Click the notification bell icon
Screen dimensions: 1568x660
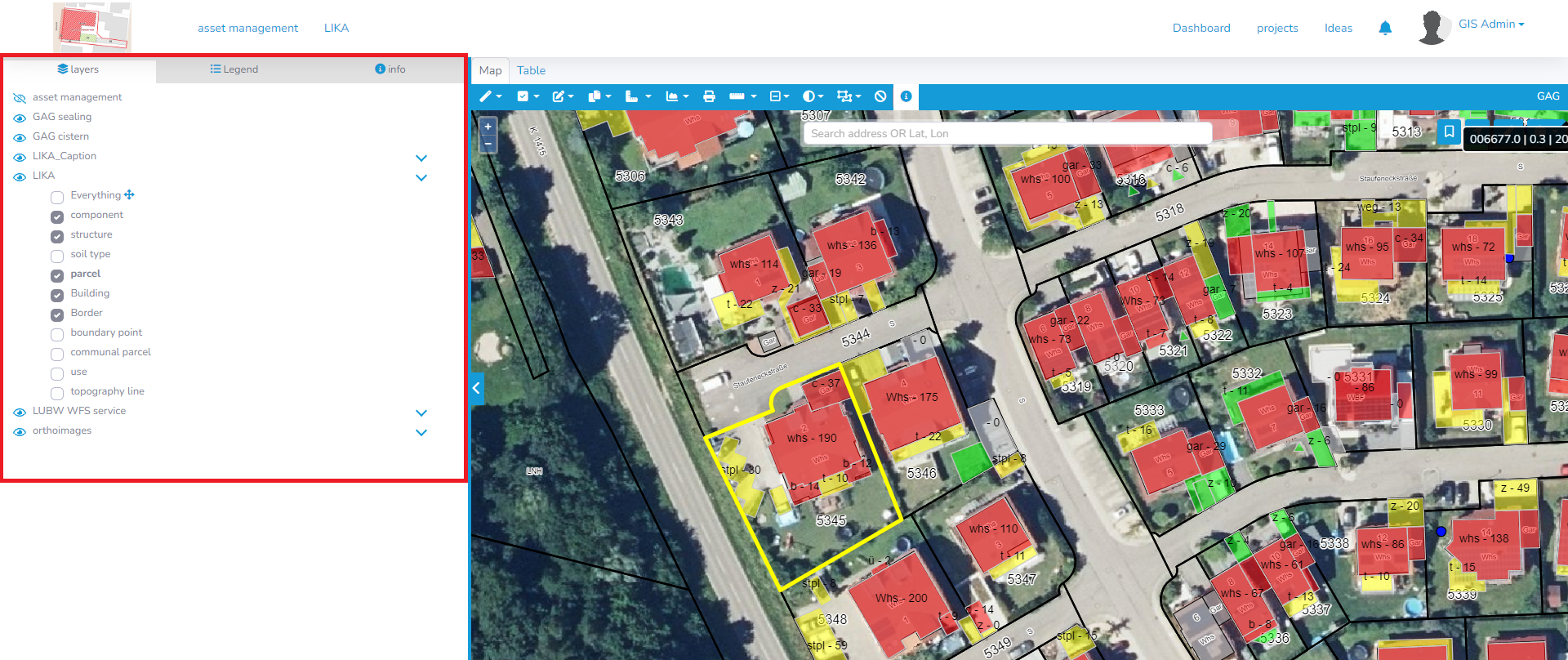[1385, 29]
